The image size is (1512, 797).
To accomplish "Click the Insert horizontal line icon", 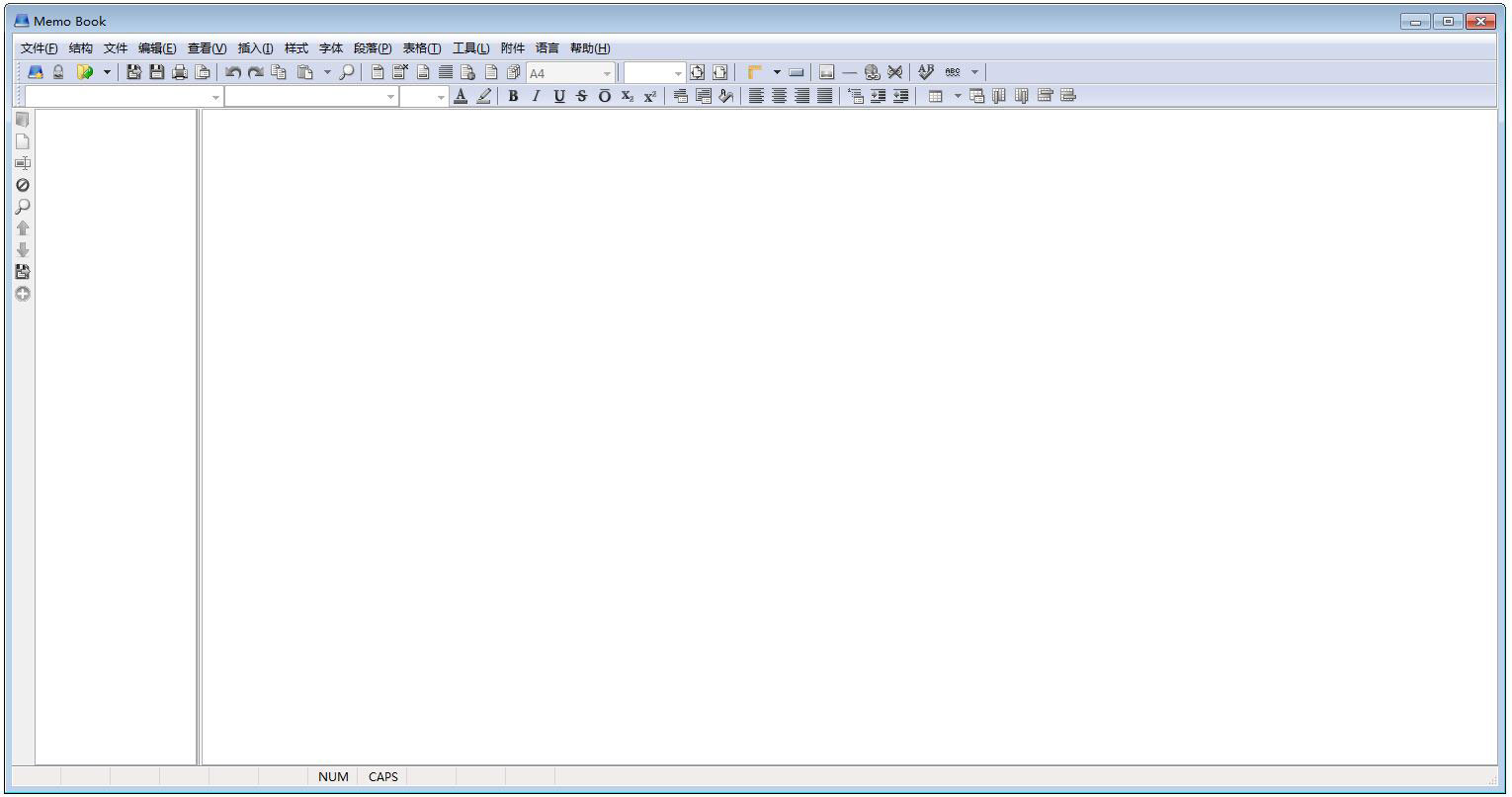I will coord(849,72).
